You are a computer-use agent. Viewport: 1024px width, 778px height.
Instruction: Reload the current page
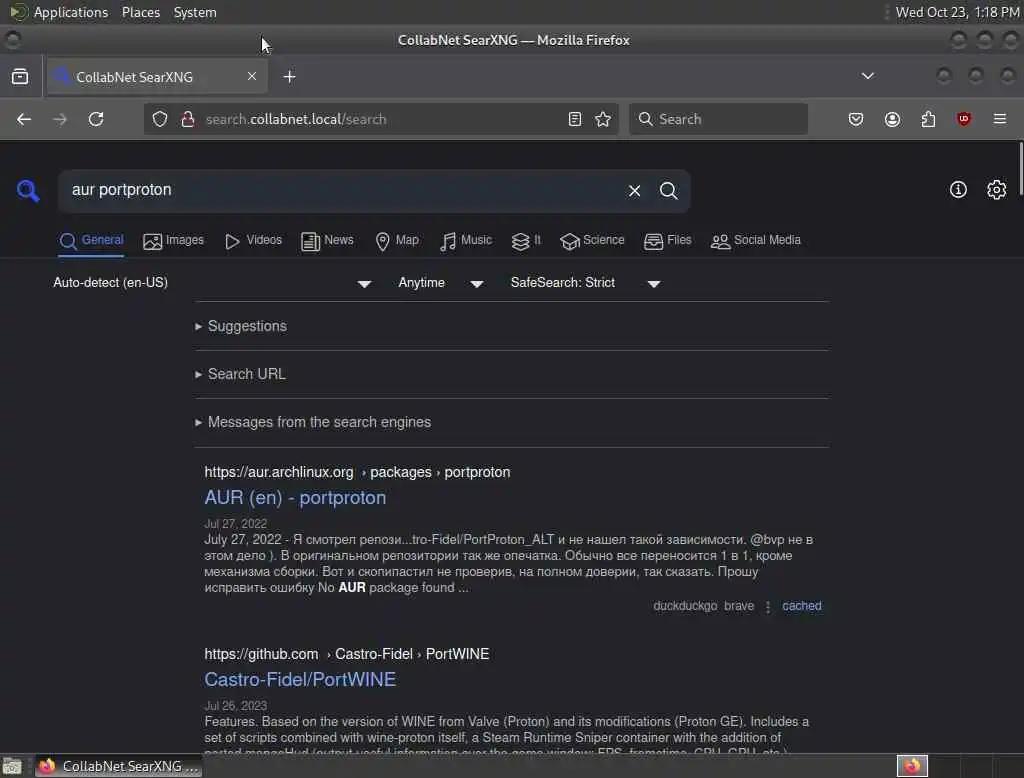96,119
